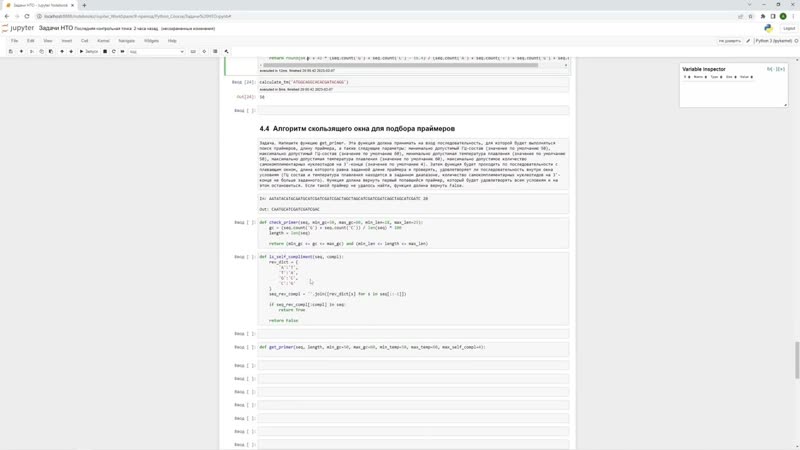Open the Kernel menu
This screenshot has height=450, width=800.
[103, 41]
